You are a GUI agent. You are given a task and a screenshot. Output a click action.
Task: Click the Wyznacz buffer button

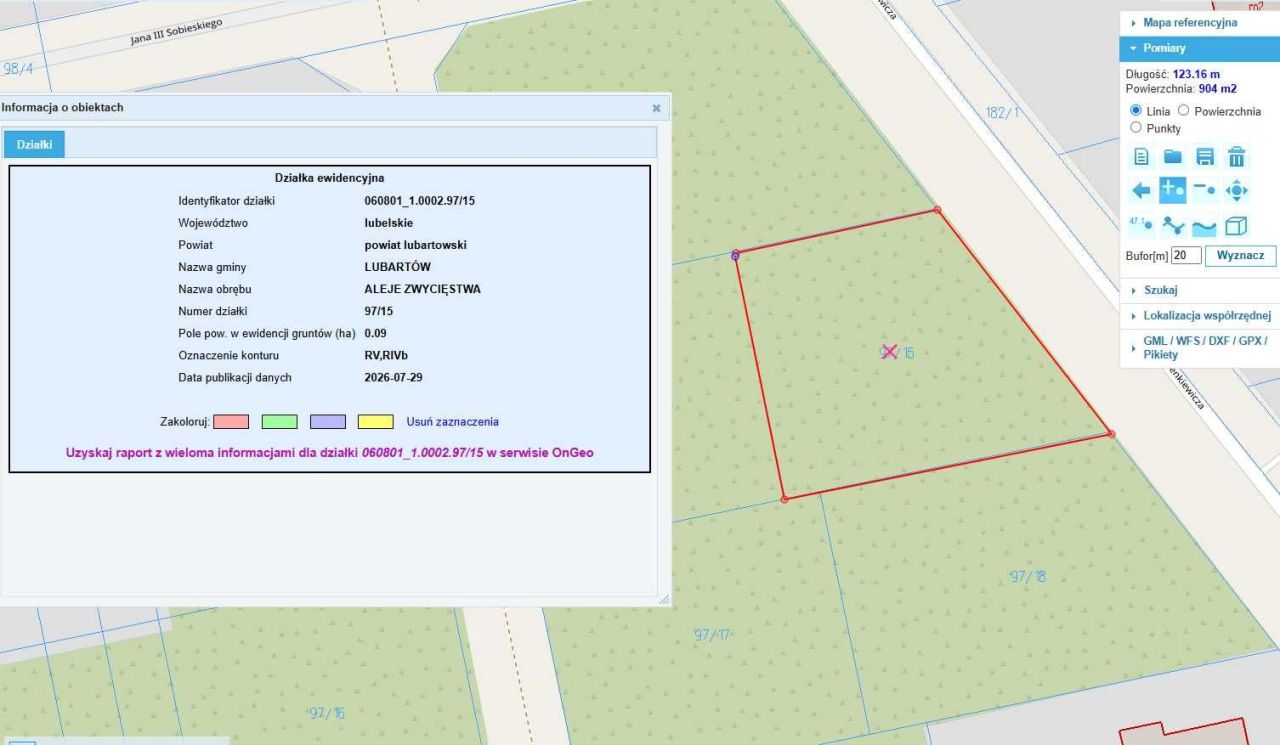click(1240, 255)
